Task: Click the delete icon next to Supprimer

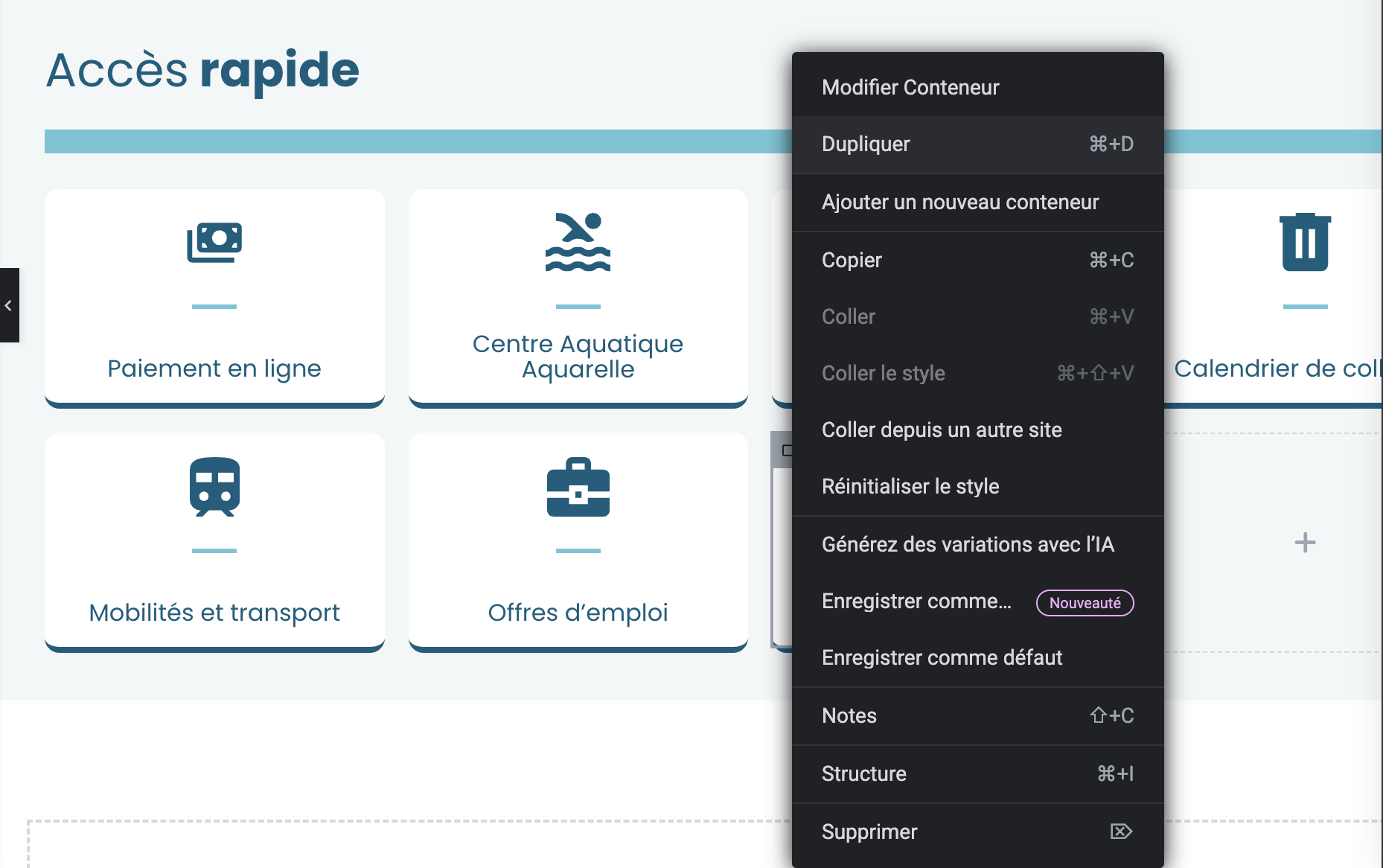Action: [1121, 832]
